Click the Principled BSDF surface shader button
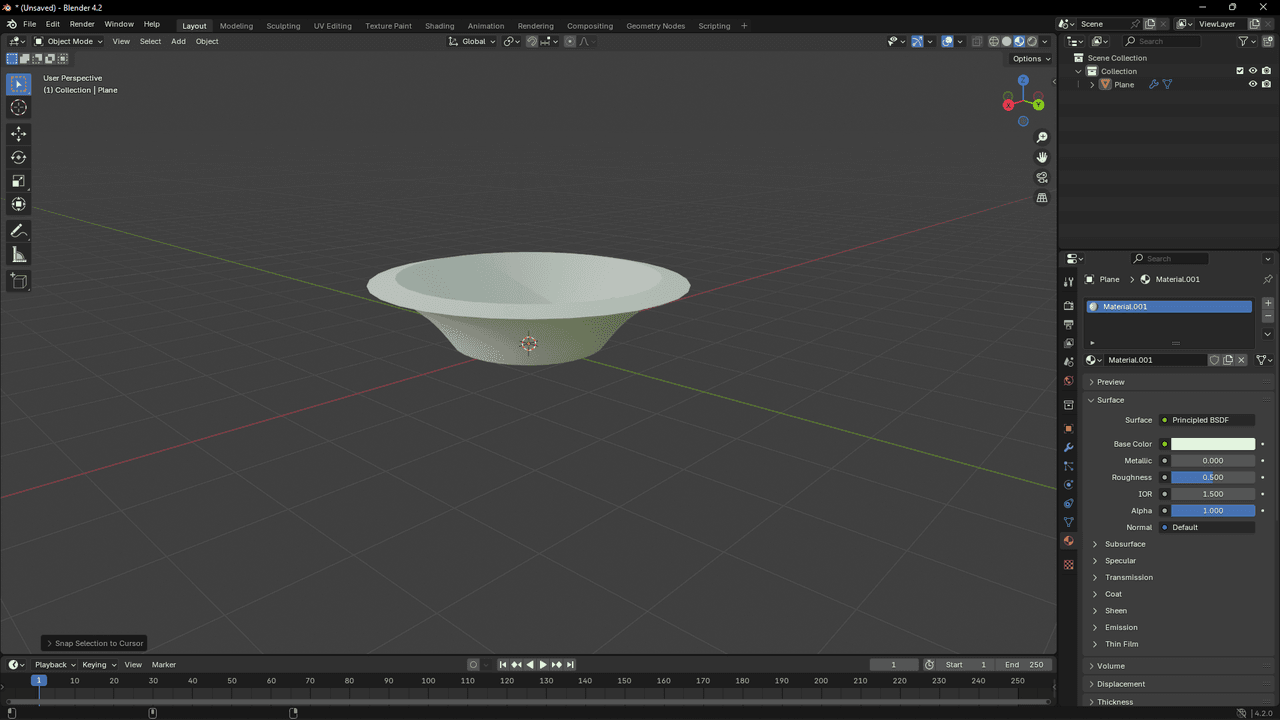The width and height of the screenshot is (1280, 720). [x=1206, y=420]
